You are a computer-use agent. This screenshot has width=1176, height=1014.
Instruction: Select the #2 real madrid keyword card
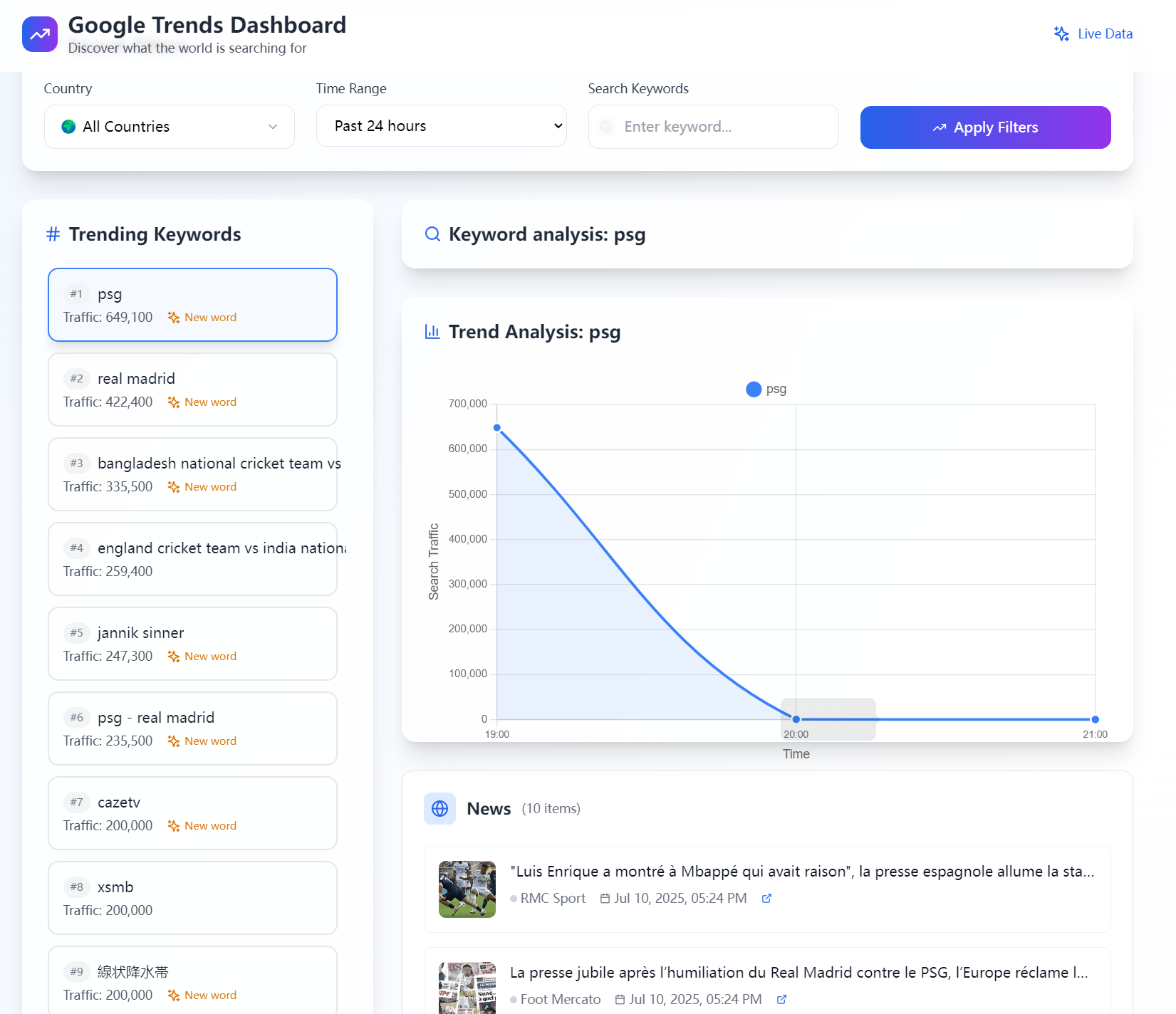pos(192,390)
